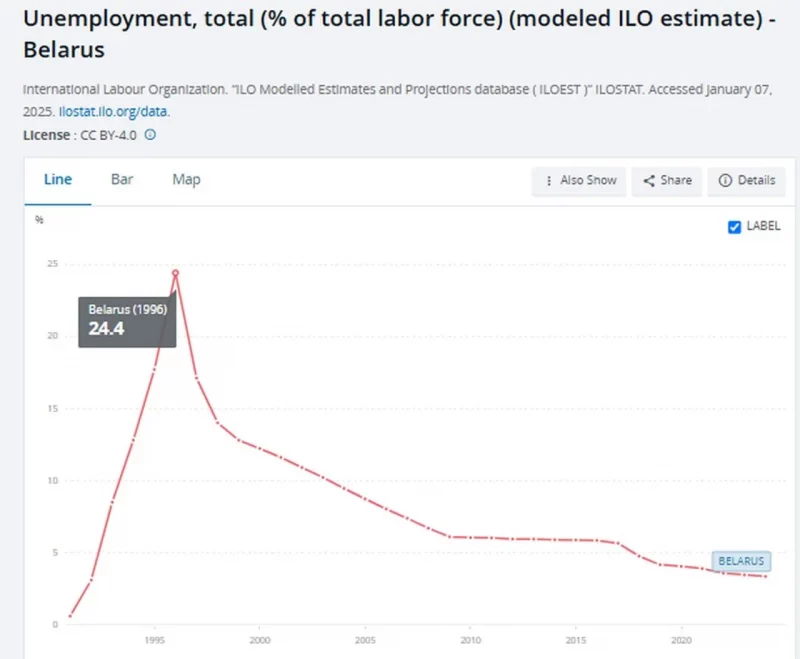Click the Share network icon
This screenshot has width=800, height=659.
tap(650, 181)
